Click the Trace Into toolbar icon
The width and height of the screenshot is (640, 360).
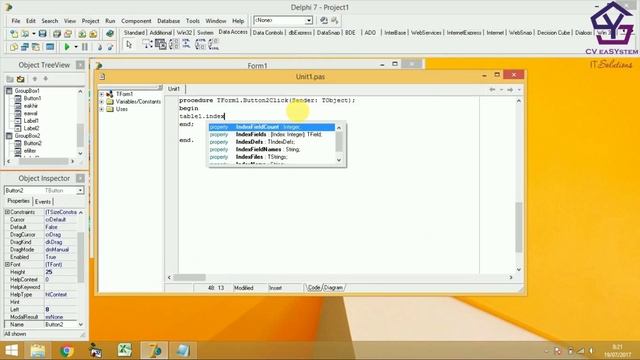tap(99, 47)
